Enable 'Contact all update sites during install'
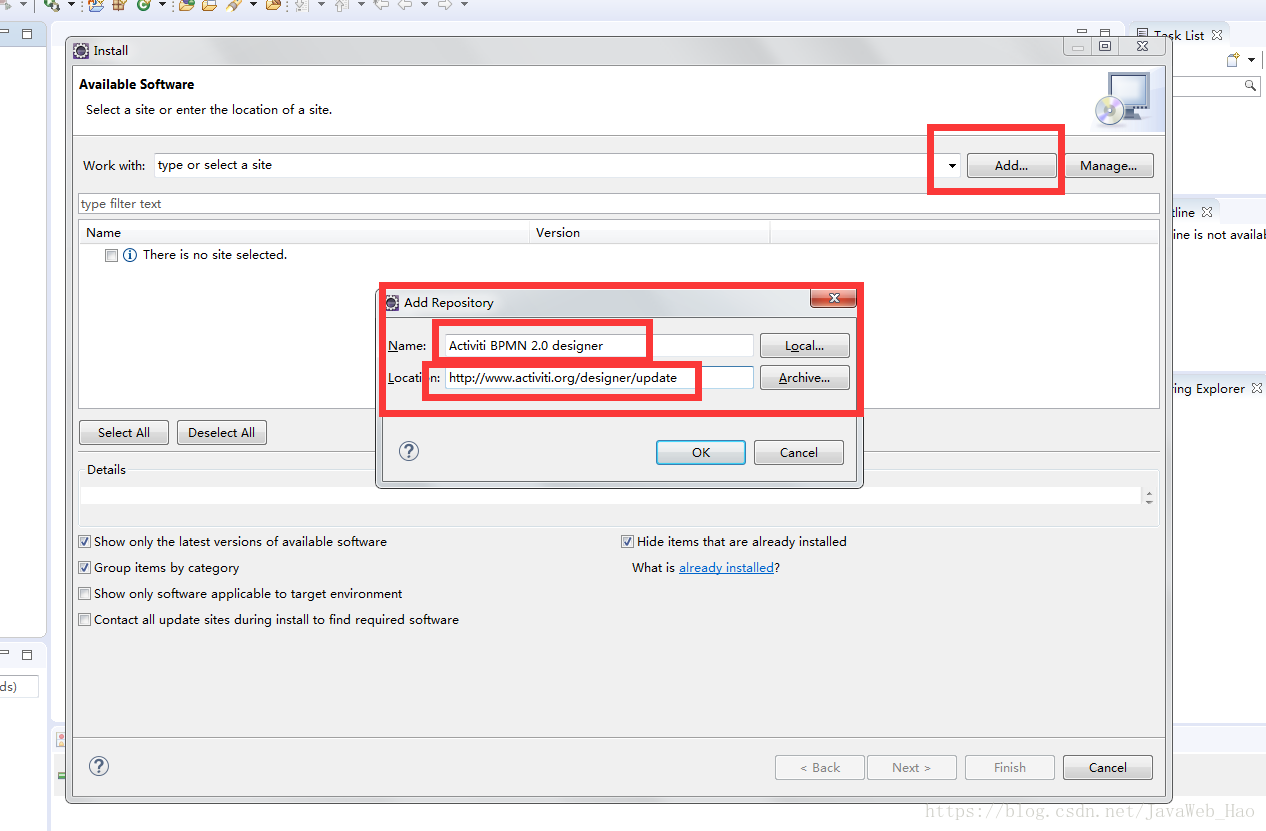This screenshot has height=831, width=1266. (x=85, y=620)
